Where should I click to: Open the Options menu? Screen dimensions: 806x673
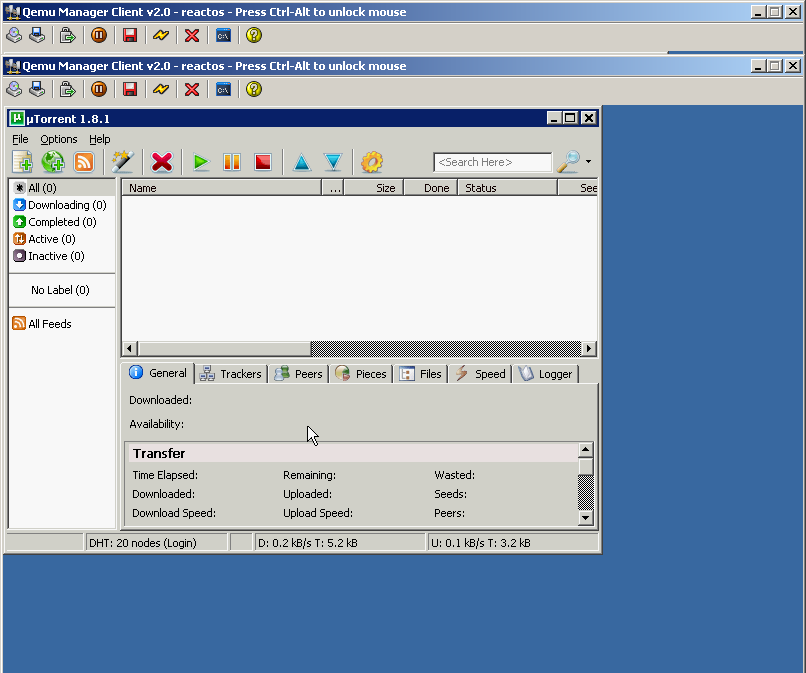coord(58,139)
